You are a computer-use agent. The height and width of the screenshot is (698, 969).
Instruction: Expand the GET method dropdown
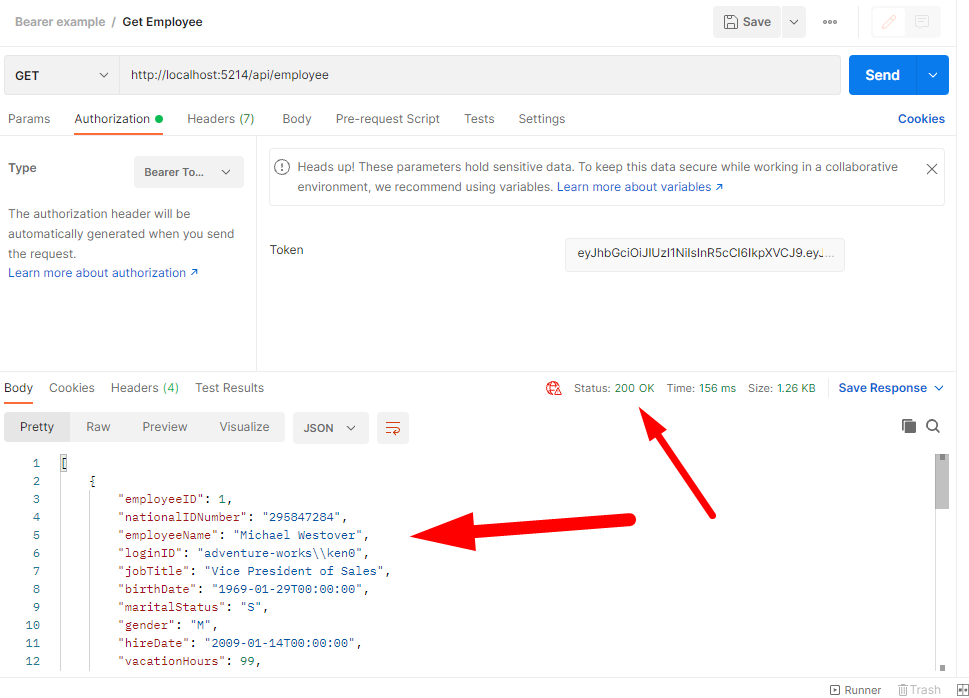point(62,75)
